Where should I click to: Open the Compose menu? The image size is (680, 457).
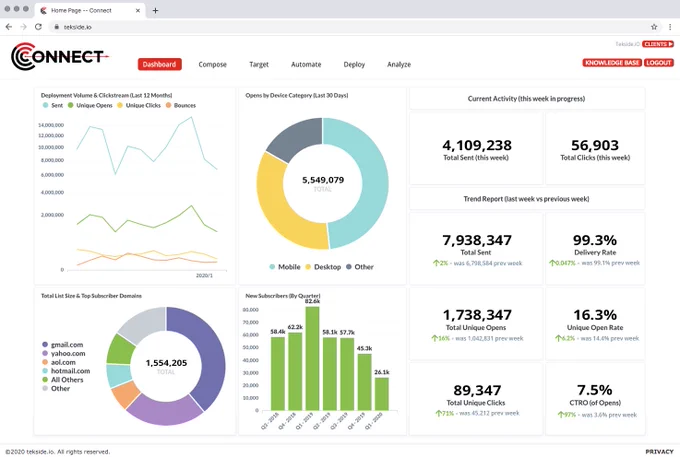coord(212,64)
